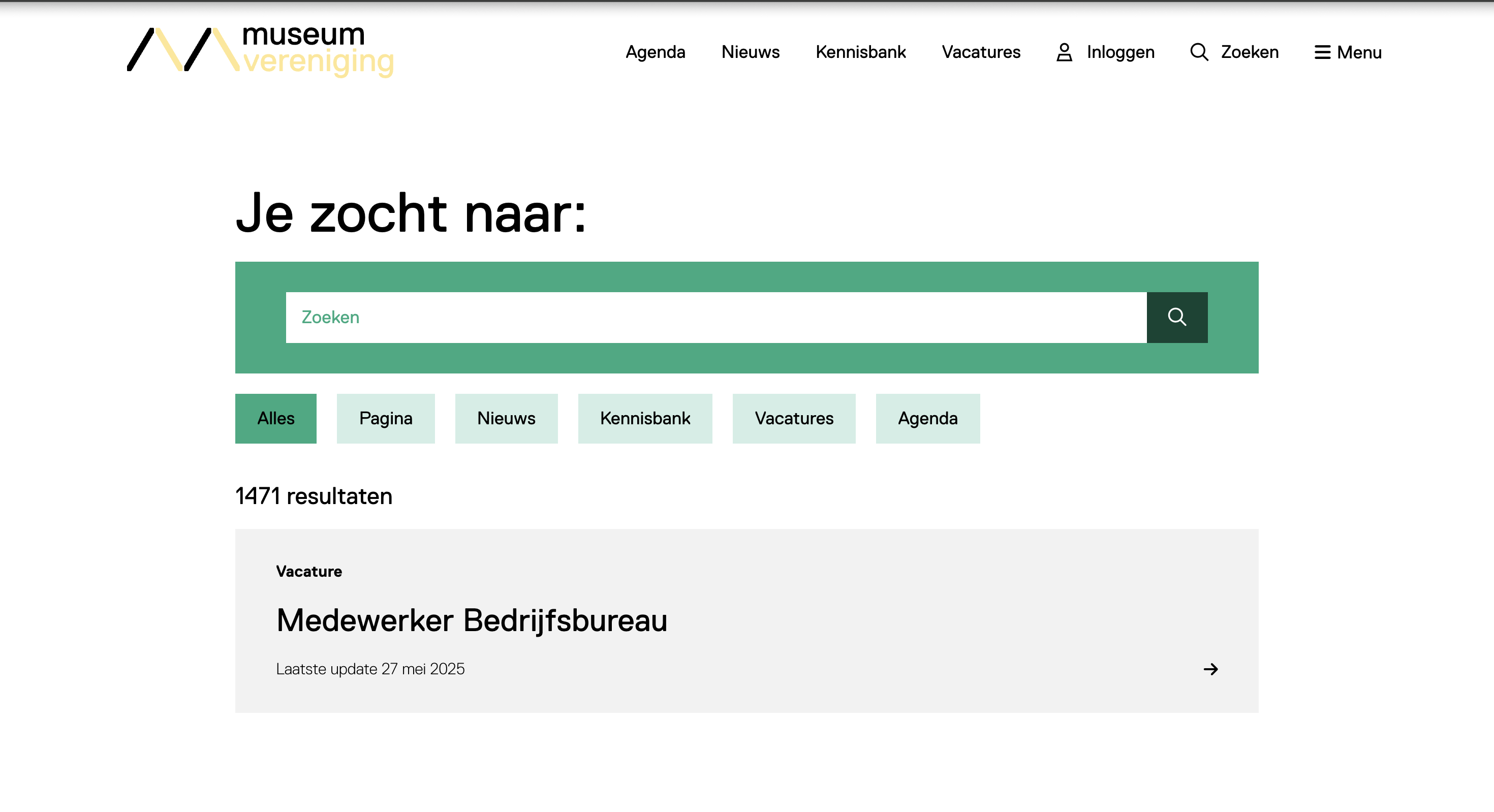Viewport: 1494px width, 812px height.
Task: Open Nieuws in the top navigation
Action: (x=751, y=52)
